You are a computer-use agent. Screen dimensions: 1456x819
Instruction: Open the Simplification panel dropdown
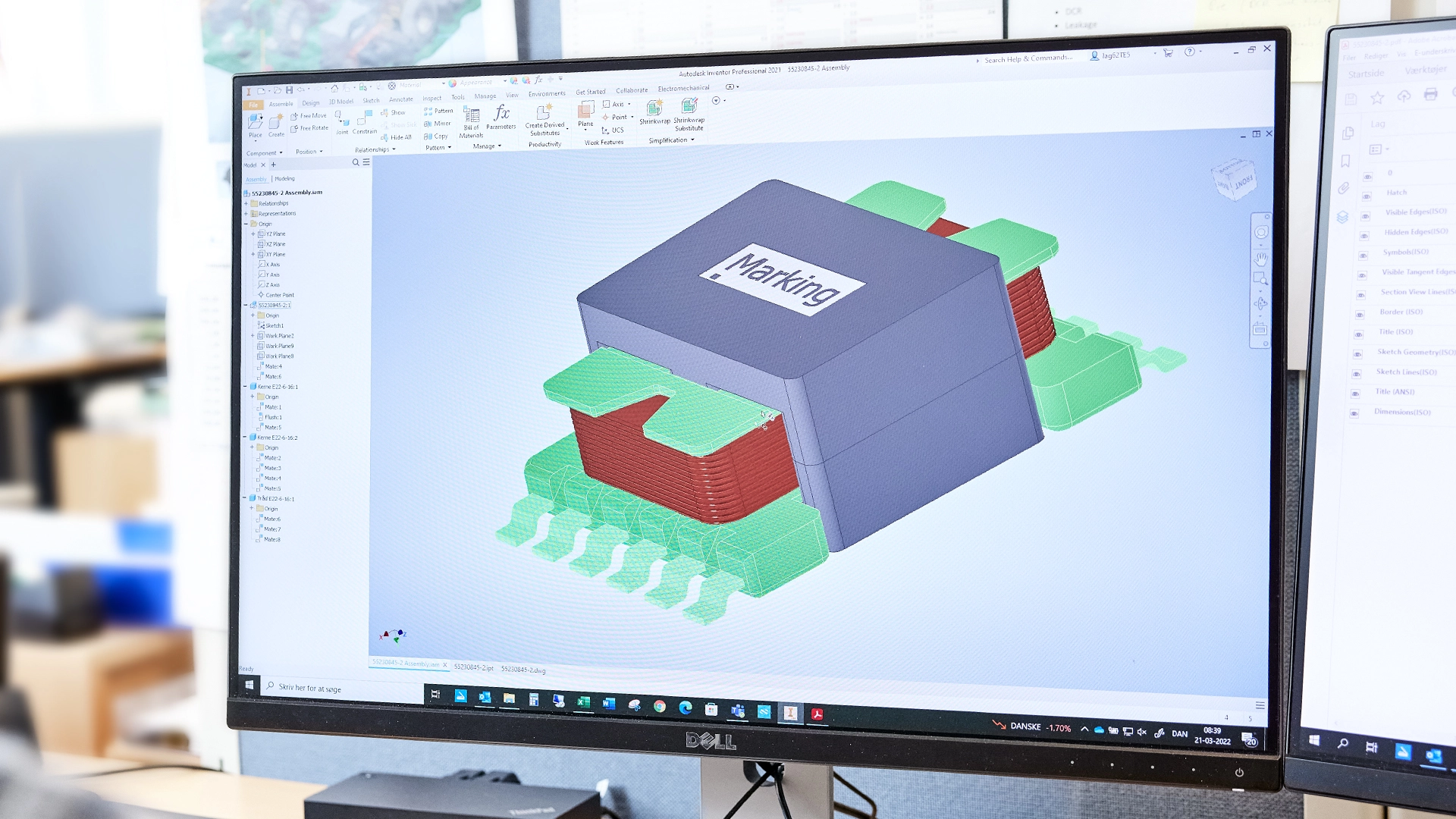pos(671,140)
